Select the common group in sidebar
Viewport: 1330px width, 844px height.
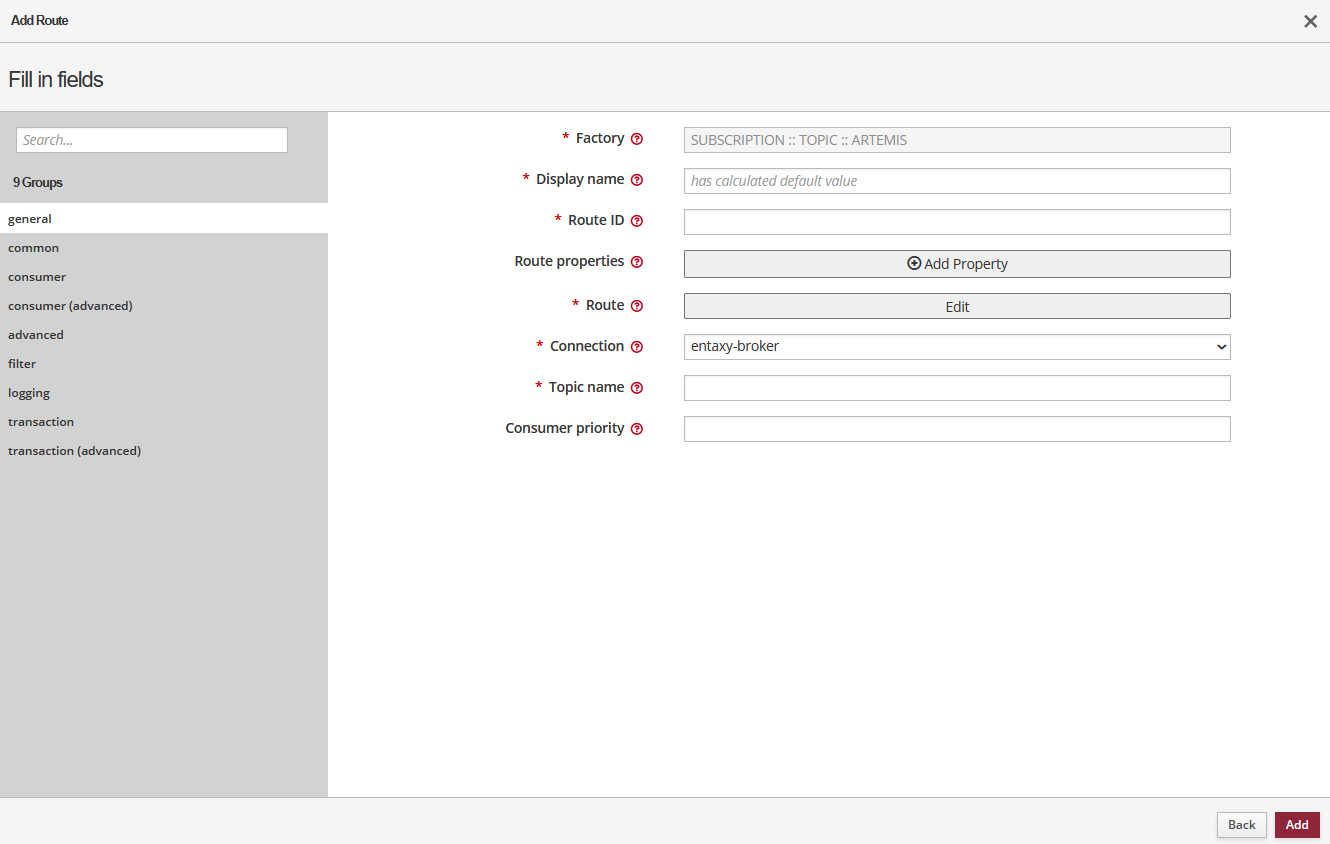coord(34,248)
